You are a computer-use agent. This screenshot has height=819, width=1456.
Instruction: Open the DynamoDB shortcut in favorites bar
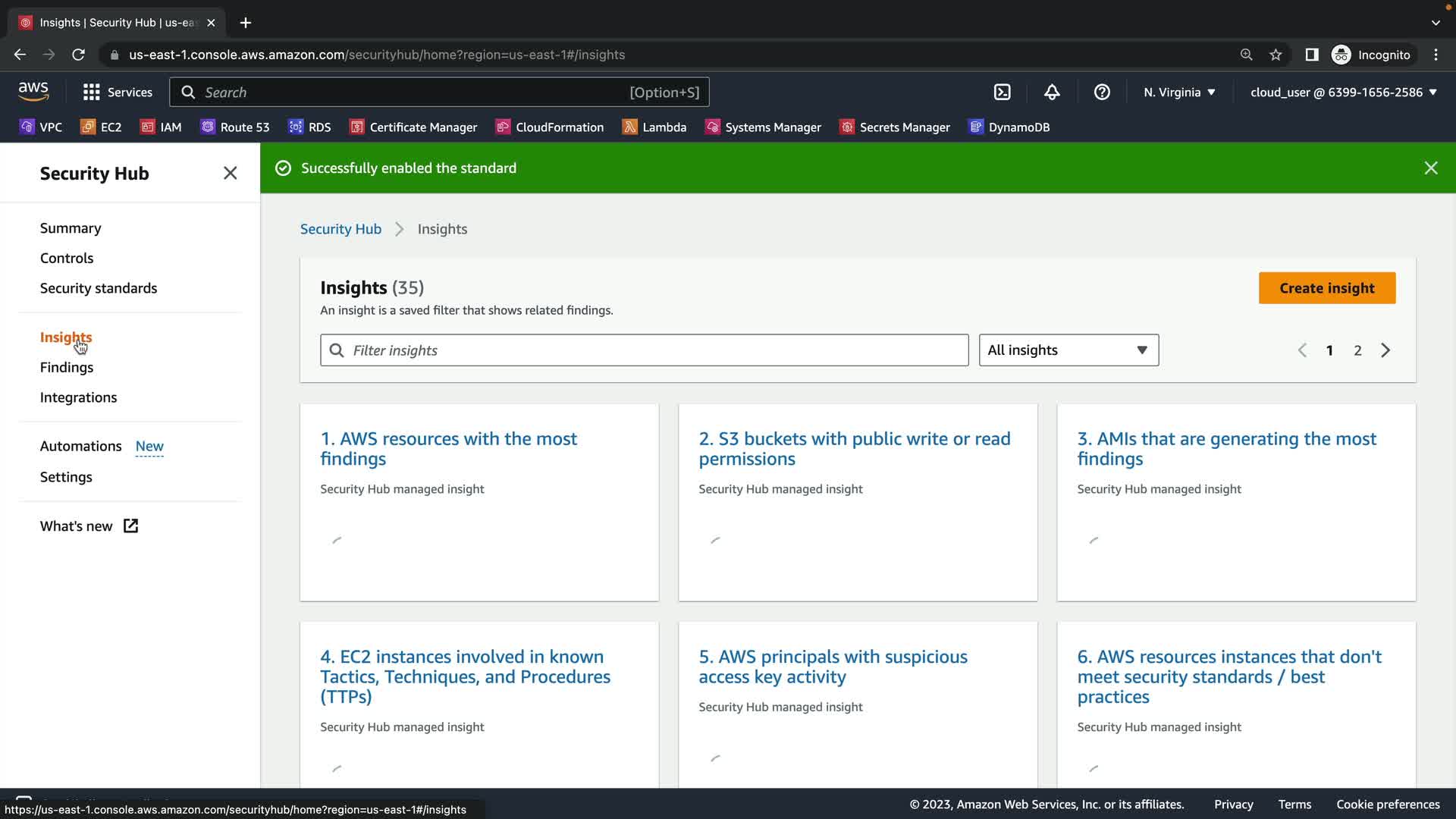[x=1009, y=127]
